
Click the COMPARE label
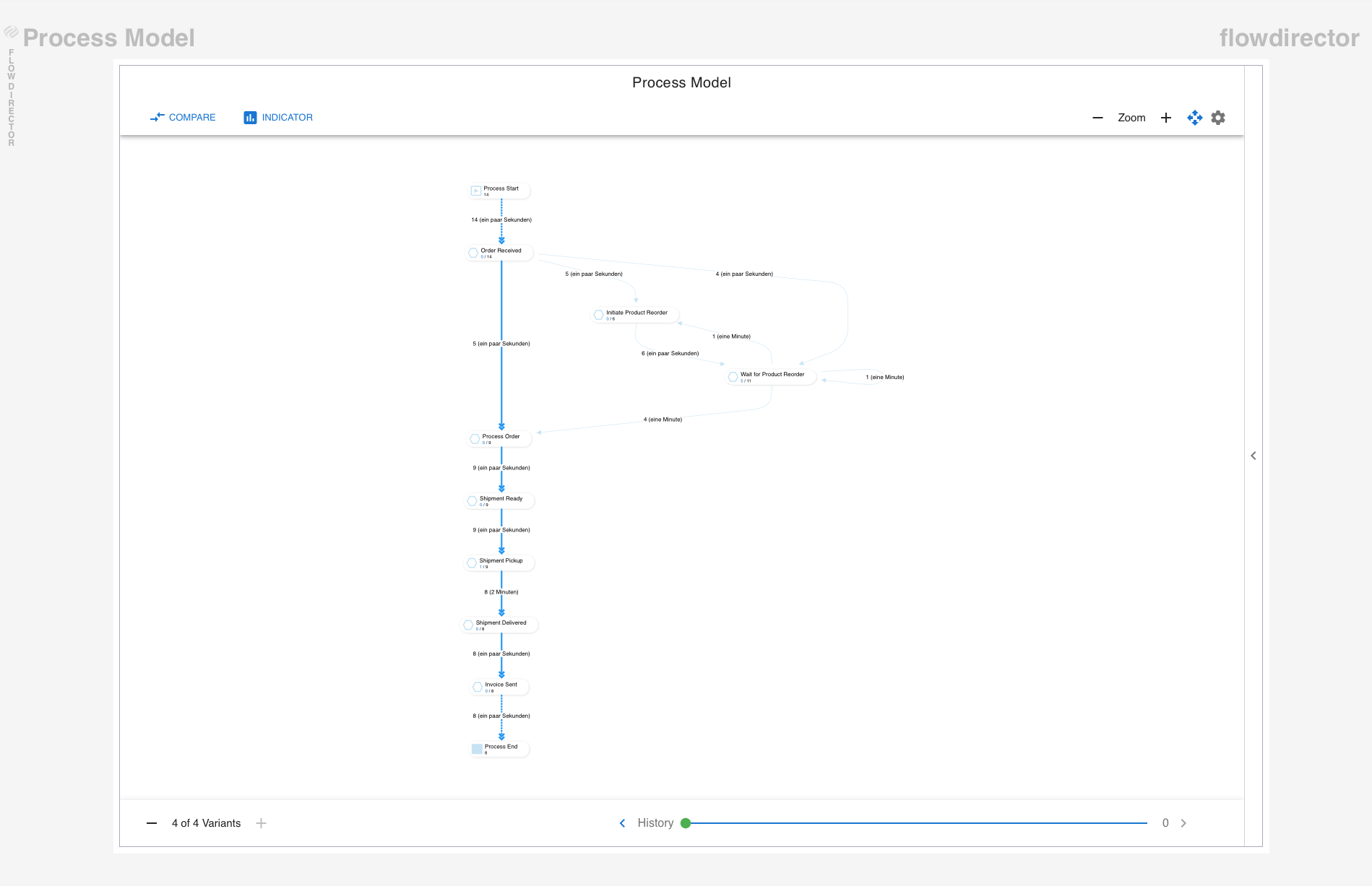click(x=192, y=117)
